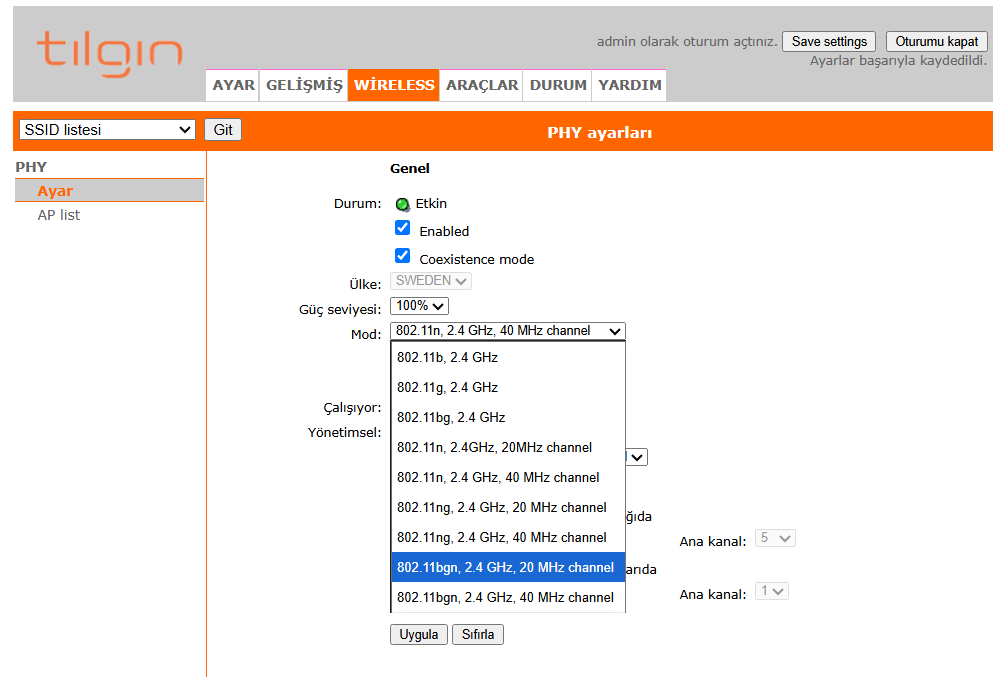
Task: Click the tilgin logo
Action: (110, 54)
